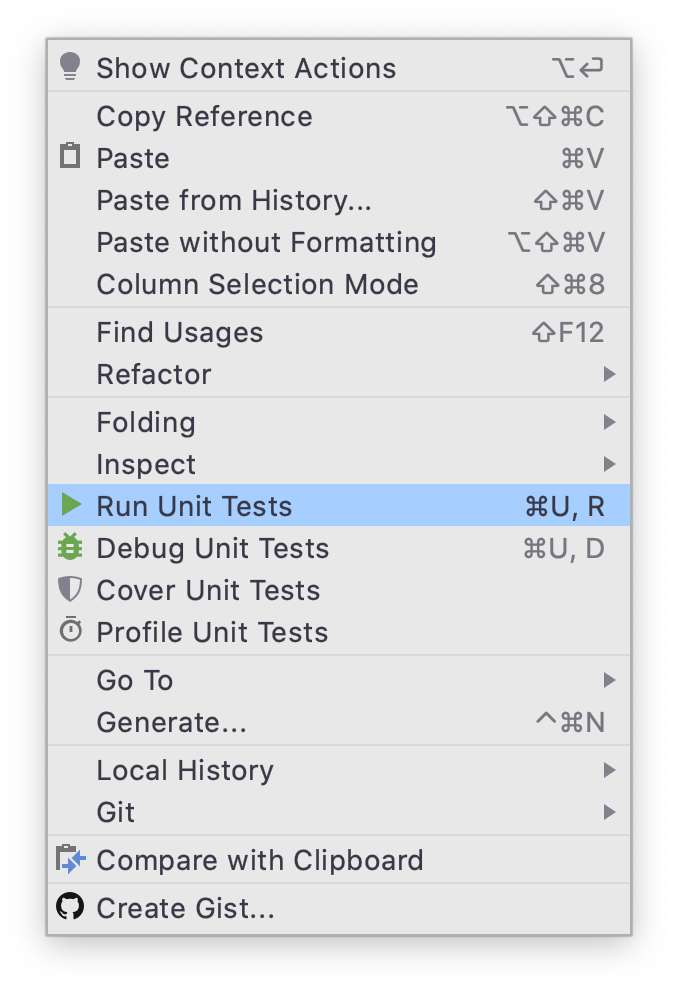
Task: Select Paste without Formatting
Action: point(266,242)
